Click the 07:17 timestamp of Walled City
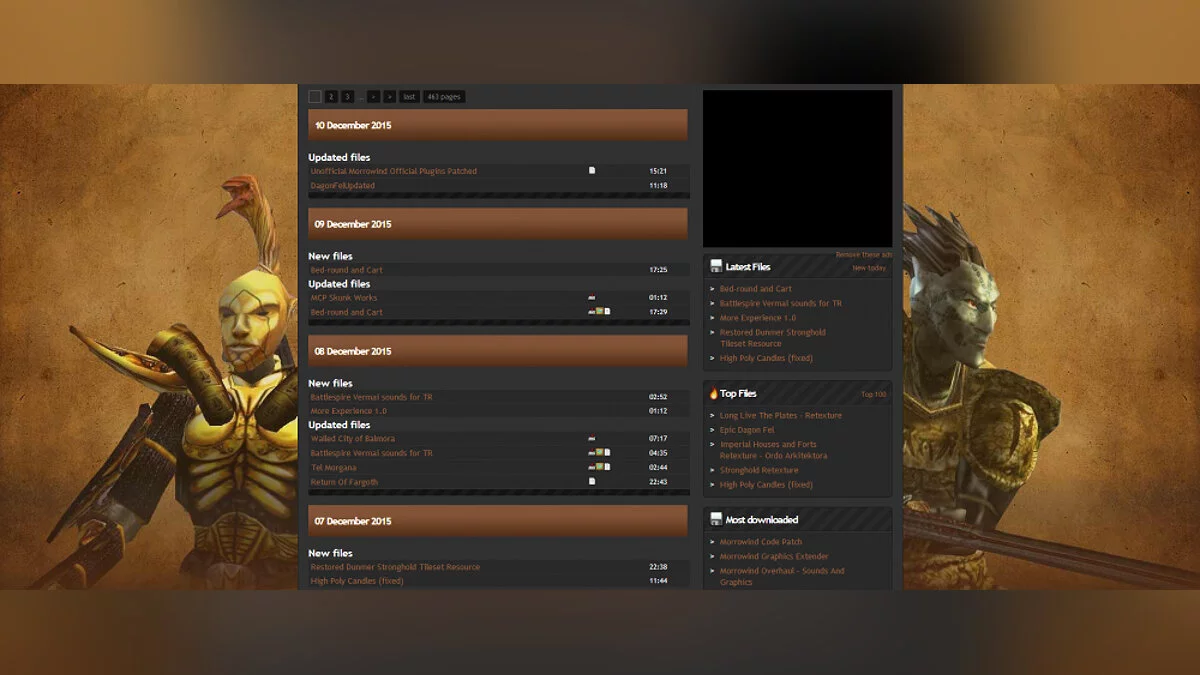 pos(658,439)
